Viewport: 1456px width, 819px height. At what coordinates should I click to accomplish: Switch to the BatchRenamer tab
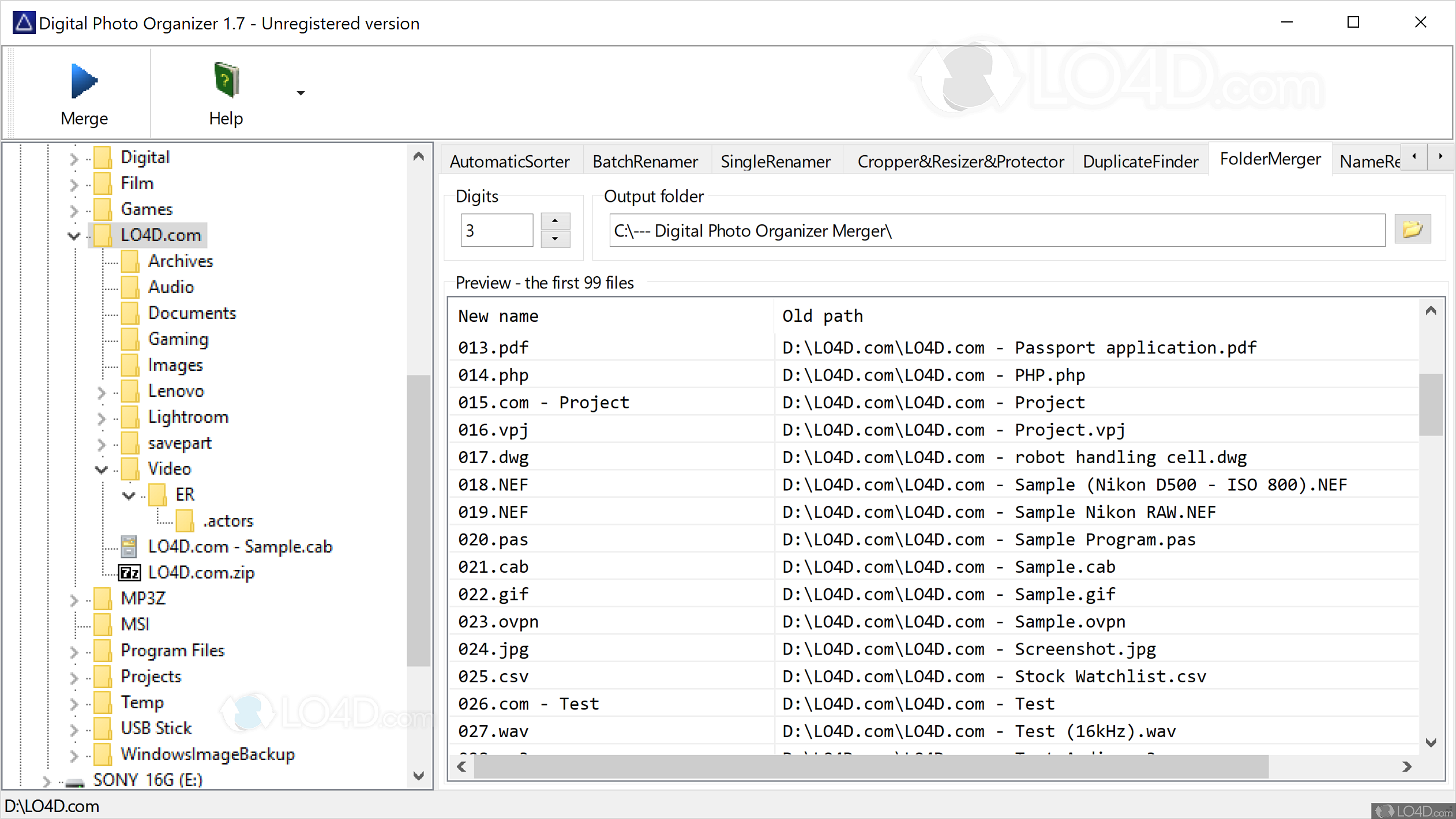645,161
